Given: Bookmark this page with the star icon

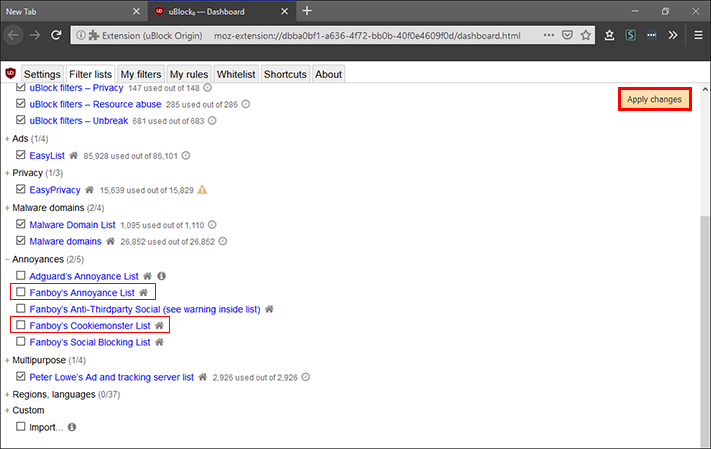Looking at the screenshot, I should [586, 35].
